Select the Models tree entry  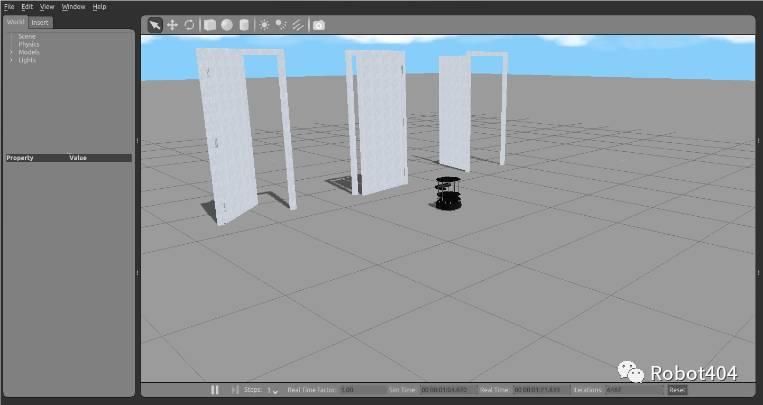29,52
